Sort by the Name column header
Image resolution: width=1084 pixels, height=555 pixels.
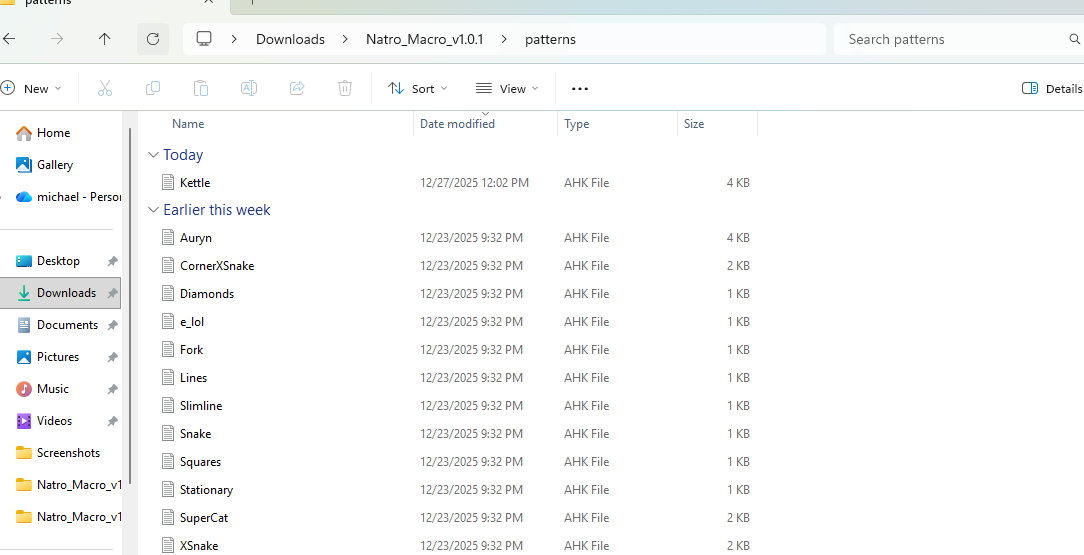188,124
